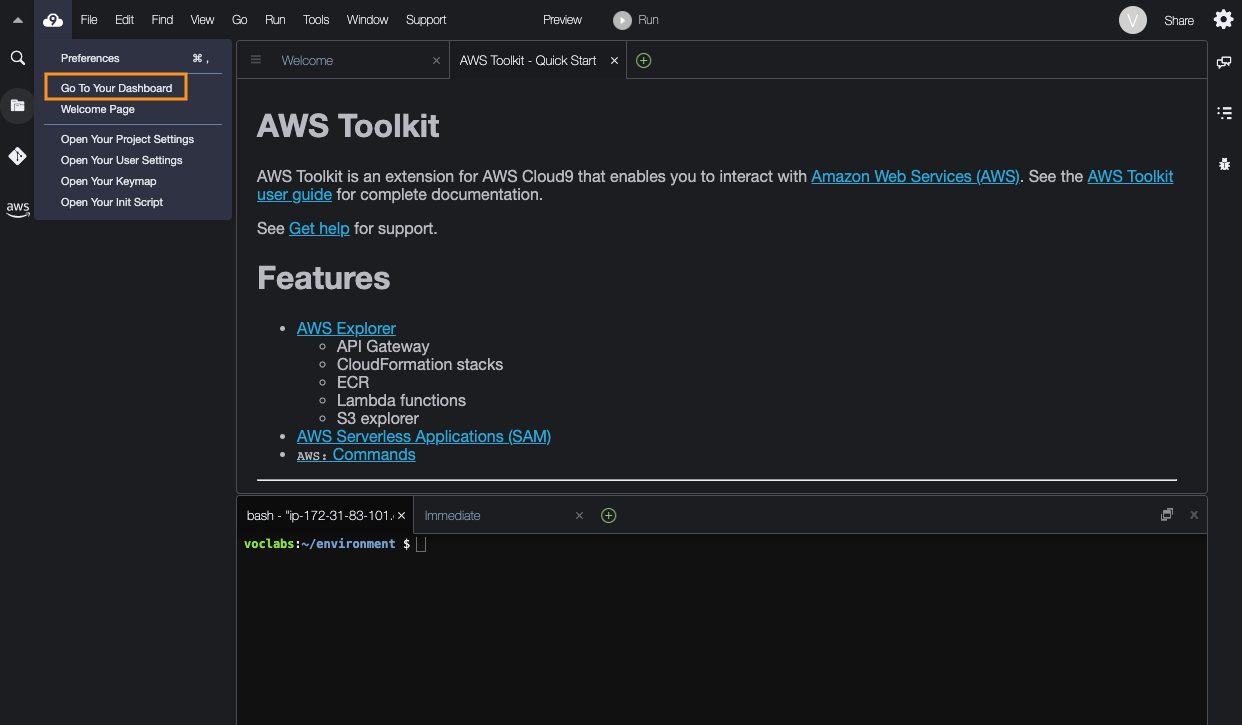Close the Welcome tab
The width and height of the screenshot is (1242, 725).
[436, 61]
